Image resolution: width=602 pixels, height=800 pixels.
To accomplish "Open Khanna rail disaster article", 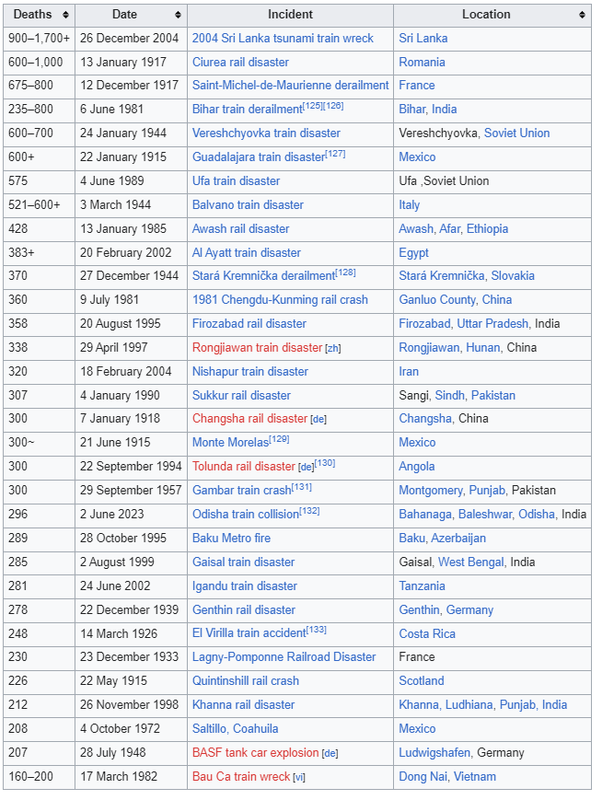I will pos(243,706).
